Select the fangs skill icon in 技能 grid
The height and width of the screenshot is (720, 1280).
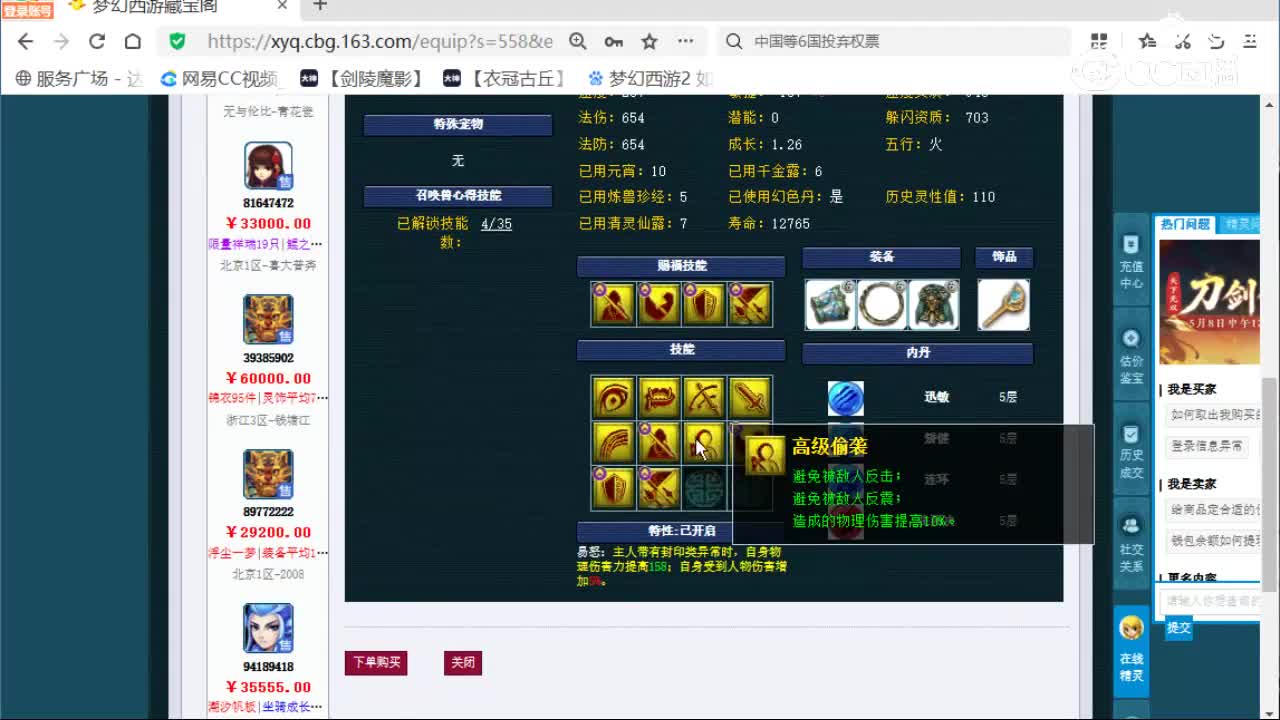coord(658,398)
